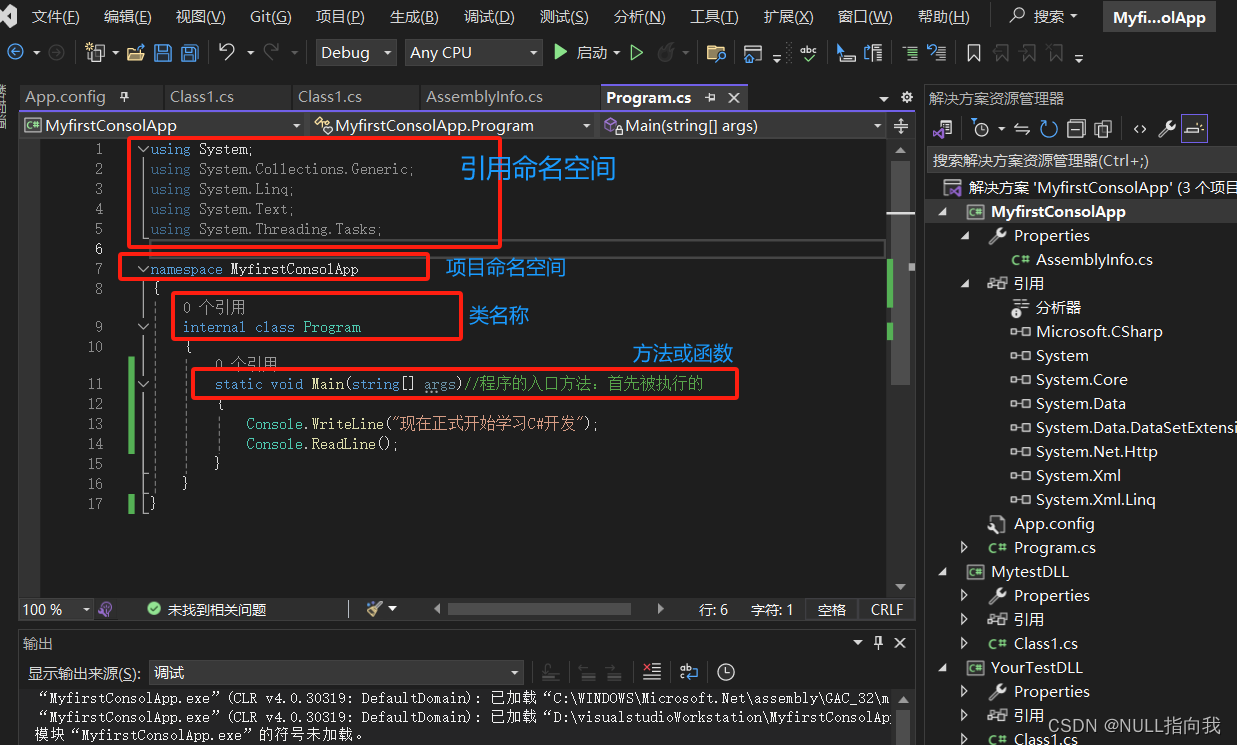Collapse the MytestDLL project node
The height and width of the screenshot is (745, 1237).
942,572
